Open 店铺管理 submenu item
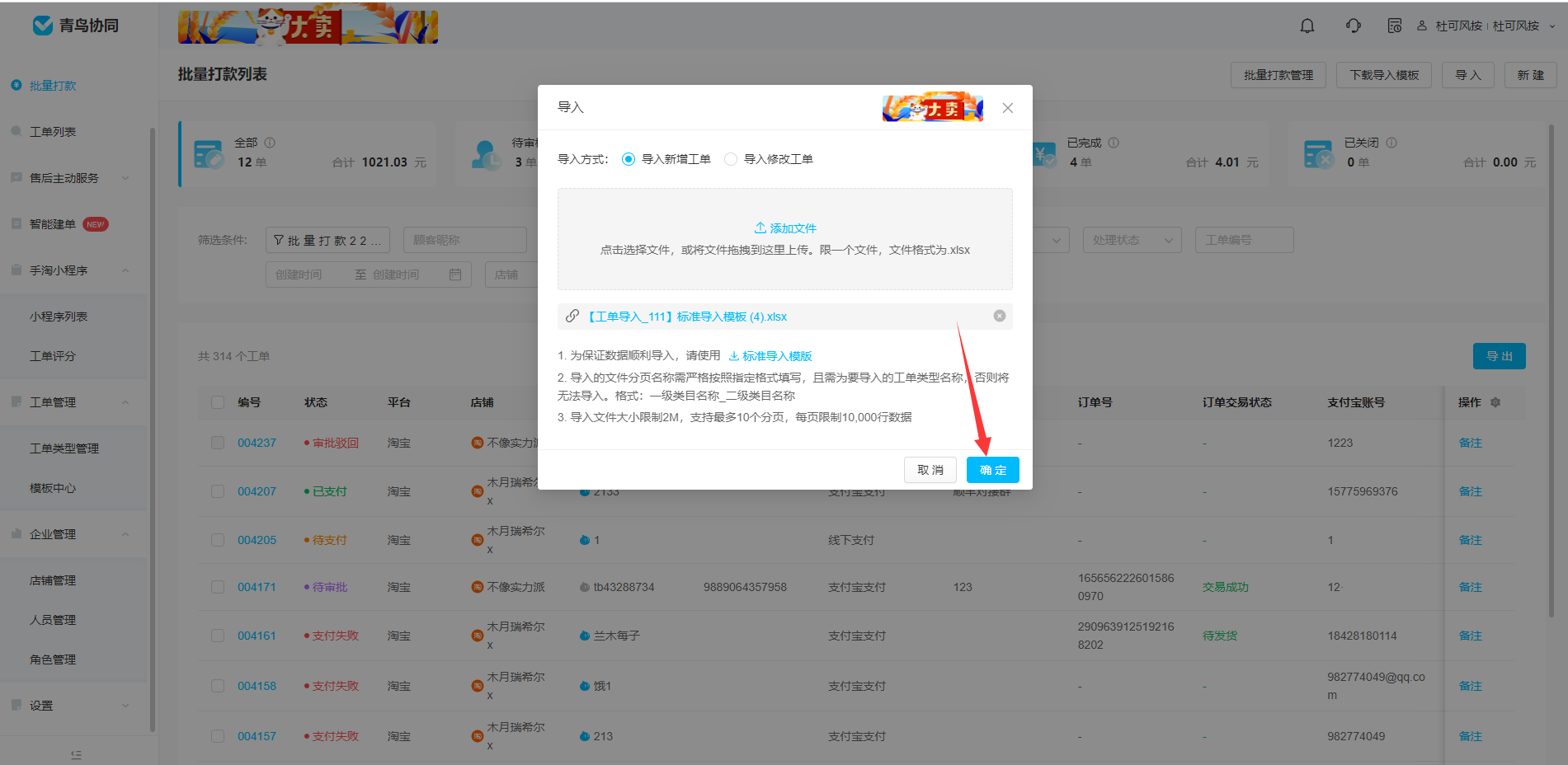1568x765 pixels. [x=53, y=580]
